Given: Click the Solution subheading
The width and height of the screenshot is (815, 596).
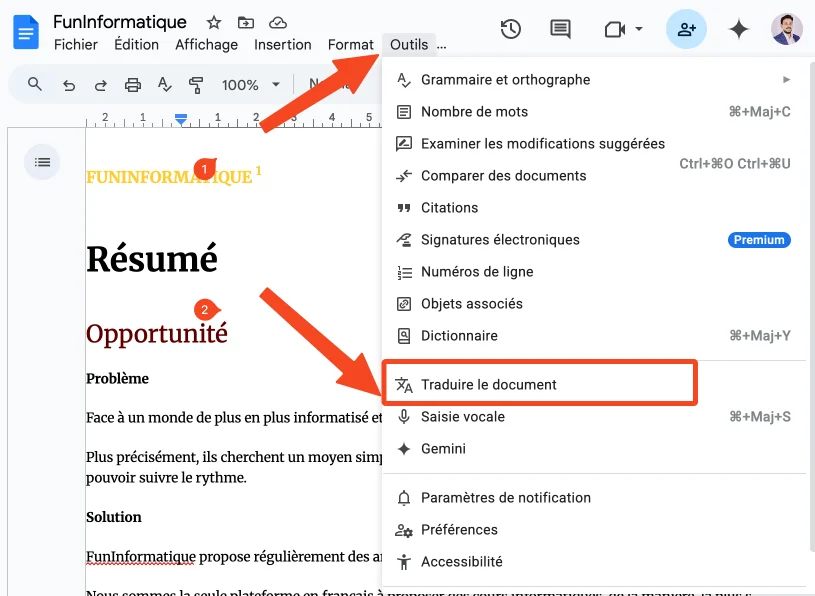Looking at the screenshot, I should pos(114,517).
